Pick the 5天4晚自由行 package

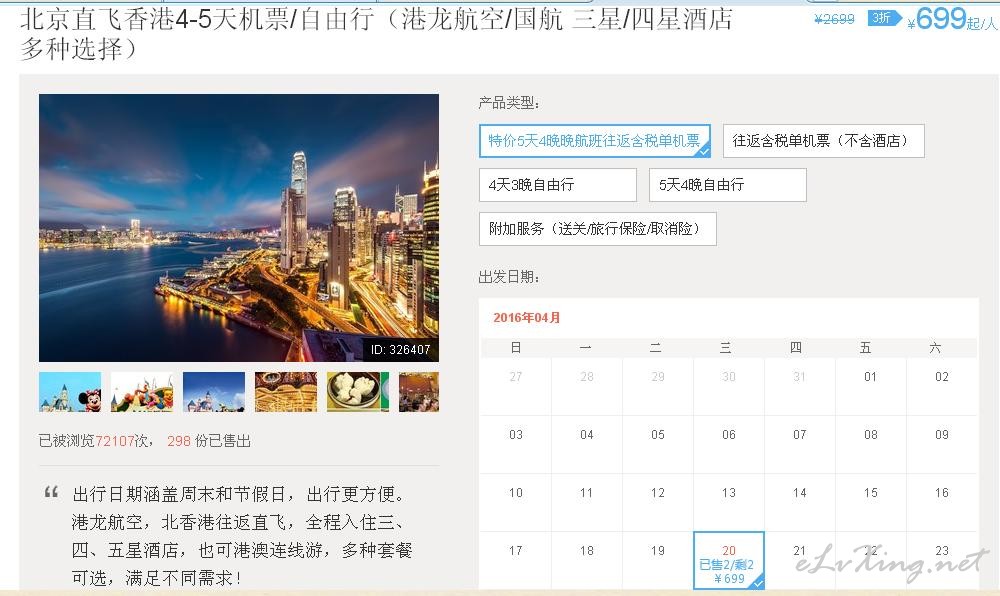tap(727, 185)
